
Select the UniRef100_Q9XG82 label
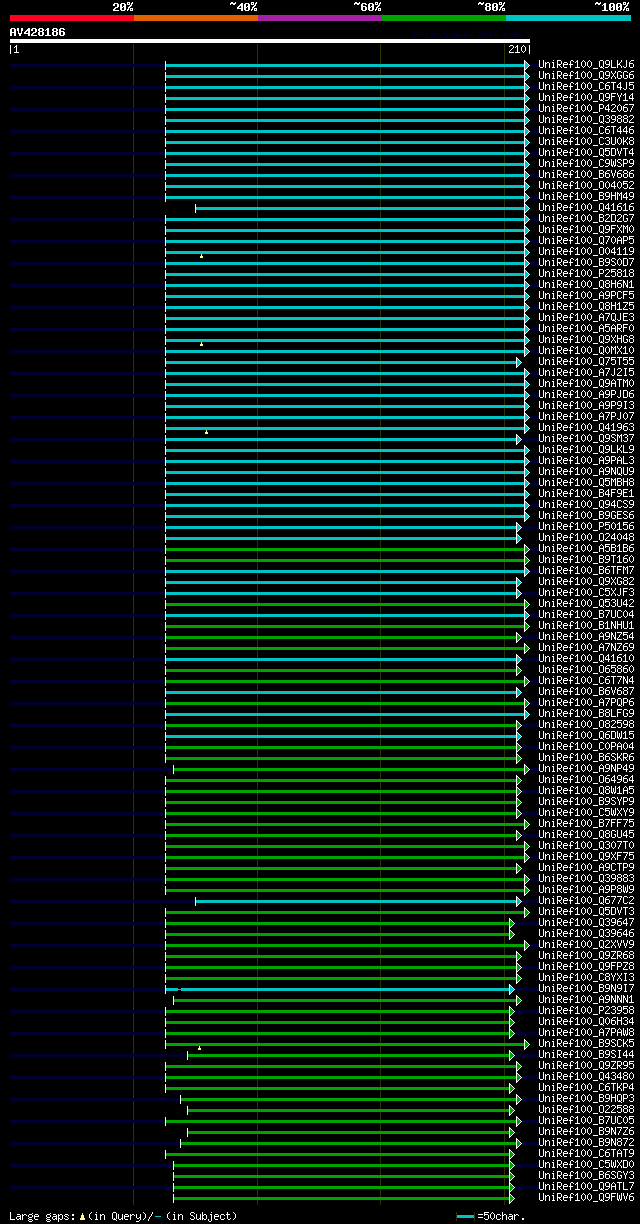point(586,582)
